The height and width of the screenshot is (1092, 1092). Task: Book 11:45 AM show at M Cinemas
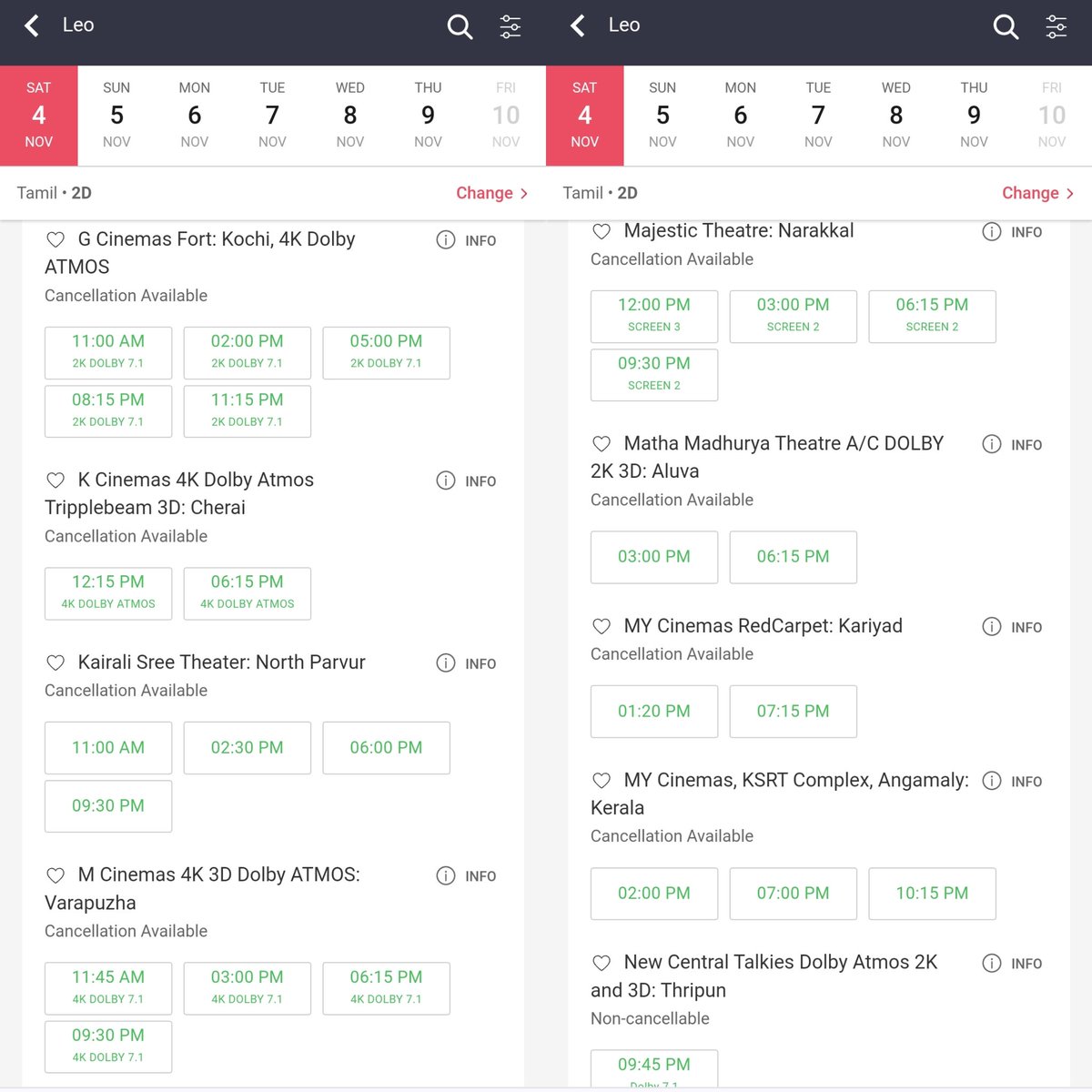click(x=108, y=988)
